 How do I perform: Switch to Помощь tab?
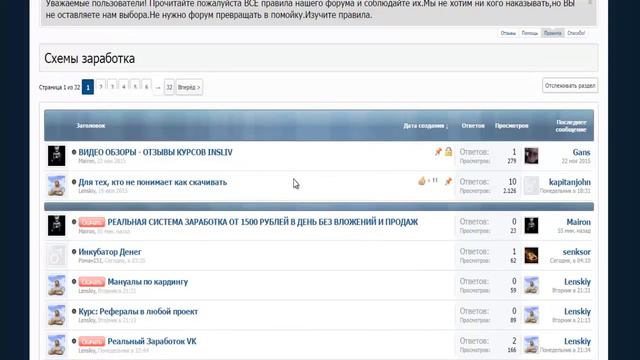point(529,33)
